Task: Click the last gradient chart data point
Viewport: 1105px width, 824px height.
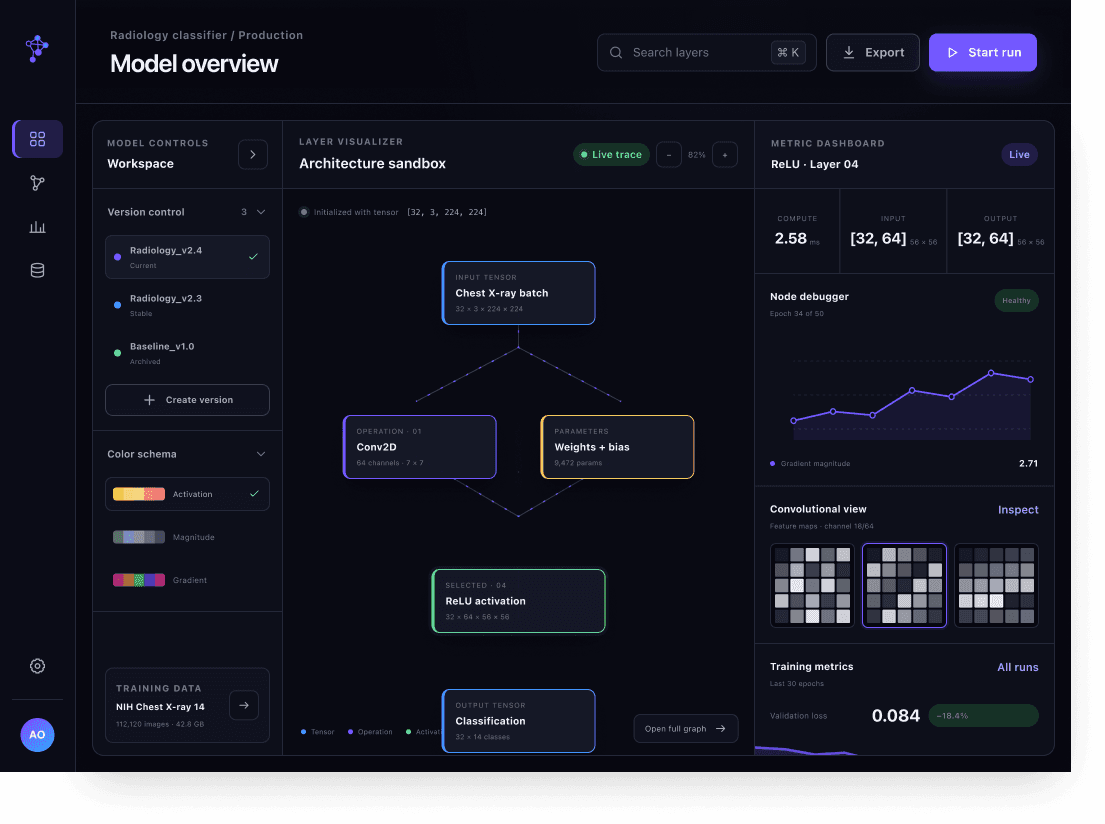Action: point(1030,379)
